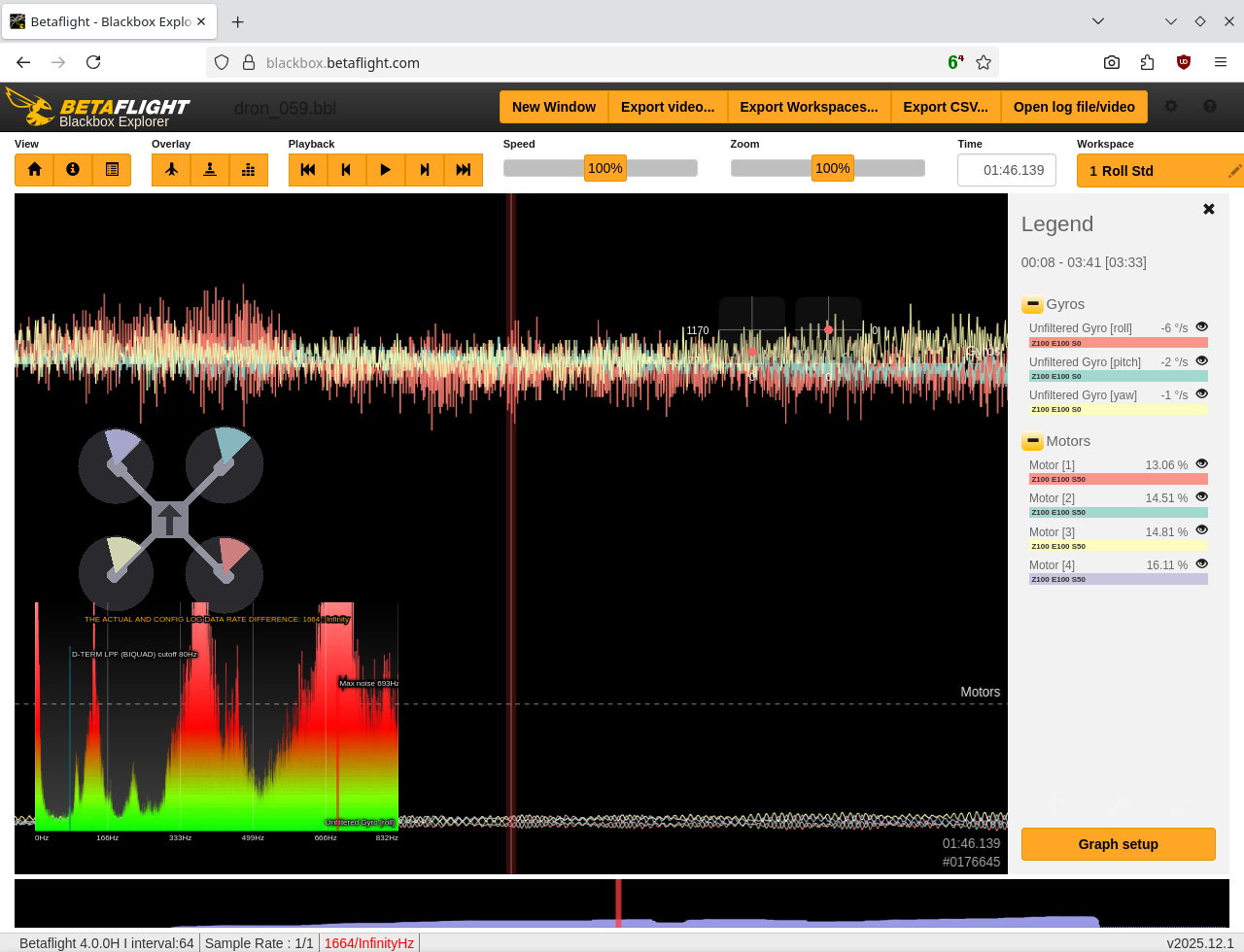This screenshot has height=952, width=1244.
Task: Select Motor [1] legend entry
Action: tap(1052, 465)
